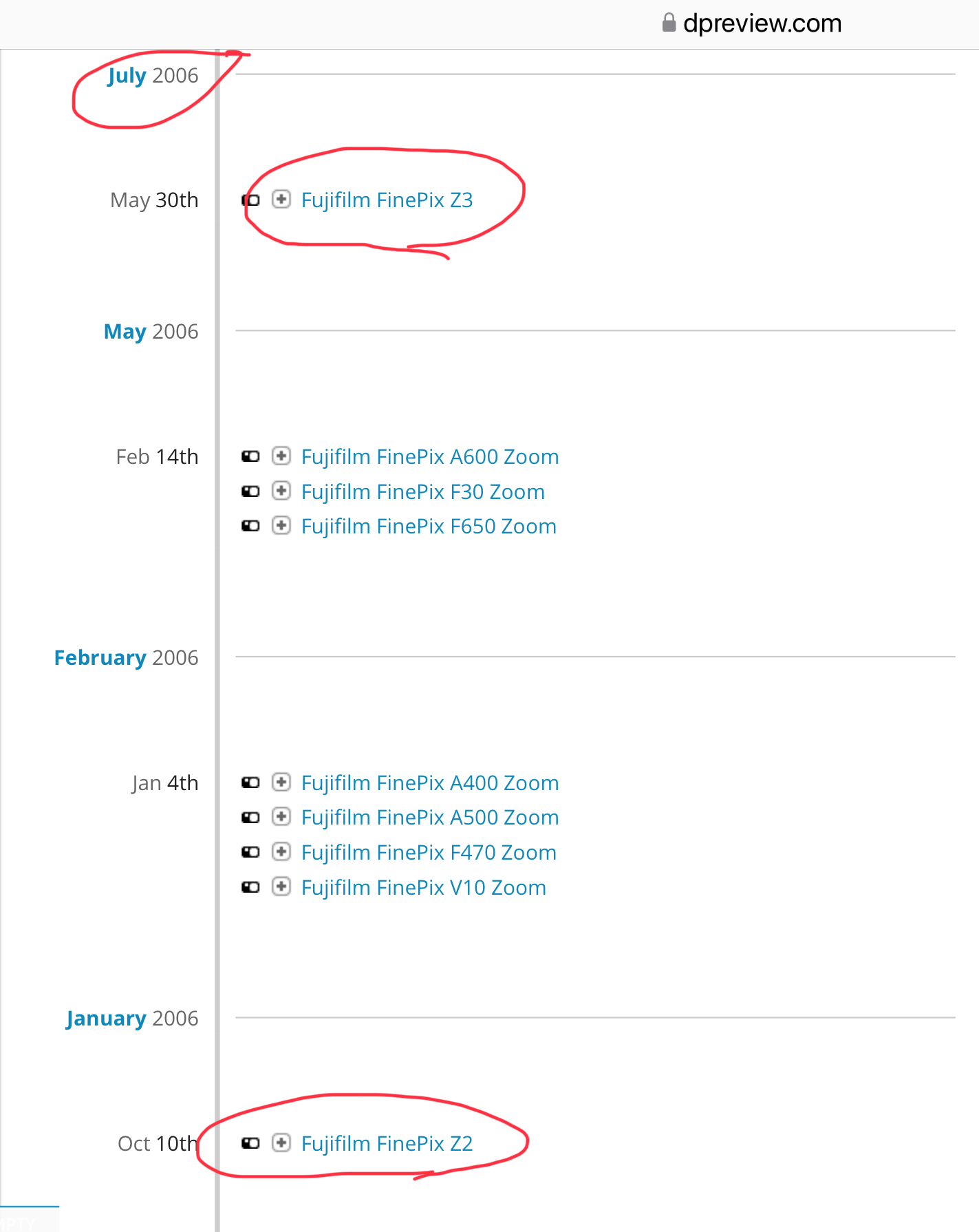This screenshot has width=979, height=1232.
Task: Expand plus next to FinePix F470 Zoom
Action: click(x=281, y=852)
